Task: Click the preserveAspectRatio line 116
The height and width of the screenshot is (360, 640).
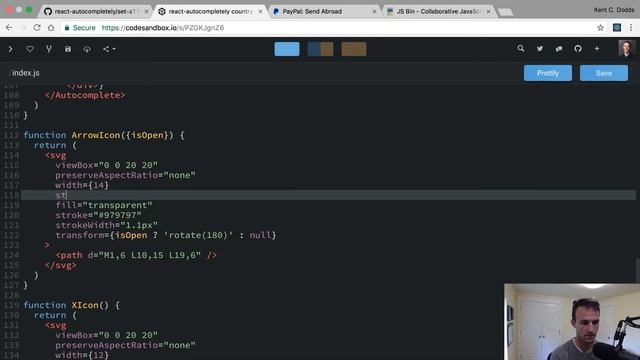Action: click(125, 175)
